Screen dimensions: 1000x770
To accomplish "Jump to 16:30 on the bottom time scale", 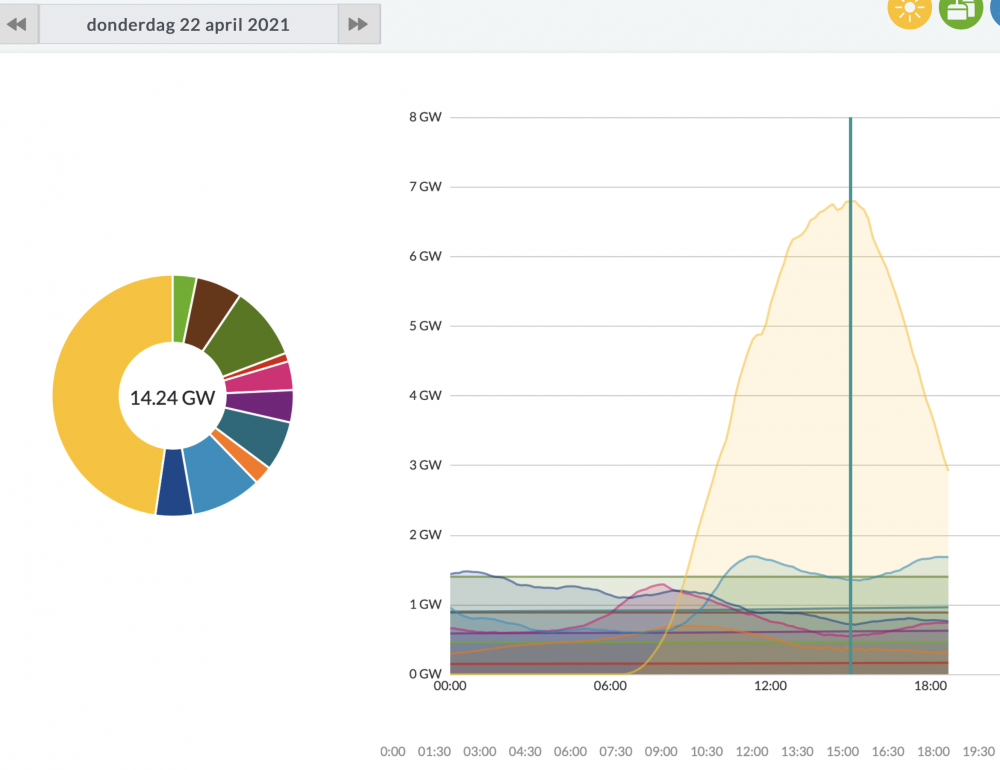I will pyautogui.click(x=888, y=751).
